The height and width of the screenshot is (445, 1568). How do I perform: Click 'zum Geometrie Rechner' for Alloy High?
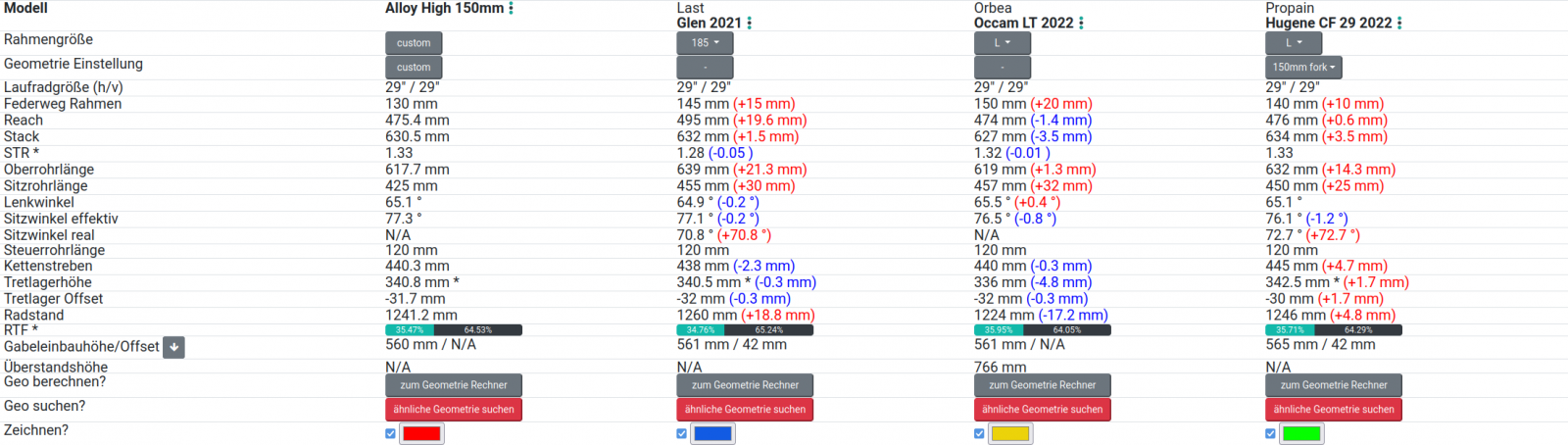point(453,385)
